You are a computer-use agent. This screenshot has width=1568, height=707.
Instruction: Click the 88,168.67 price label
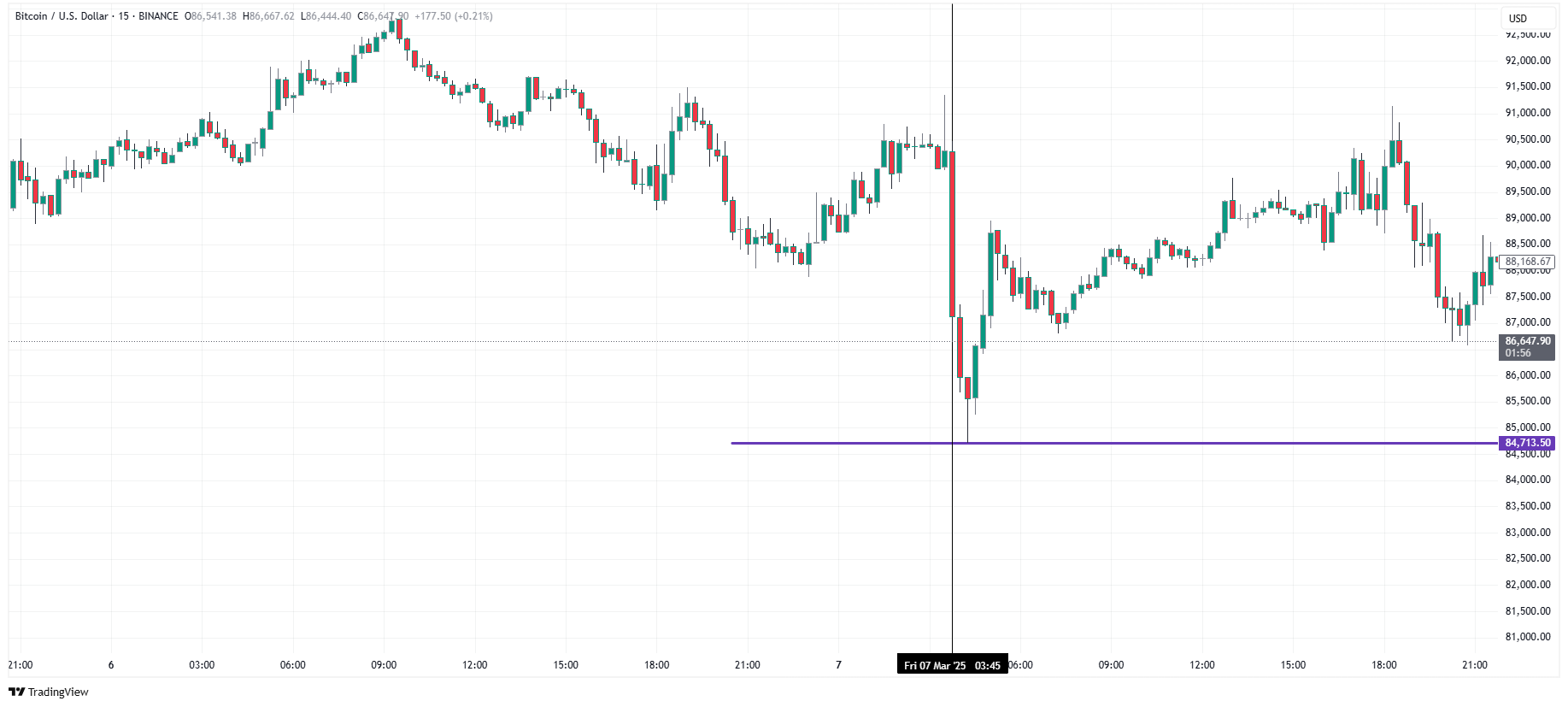[x=1527, y=262]
